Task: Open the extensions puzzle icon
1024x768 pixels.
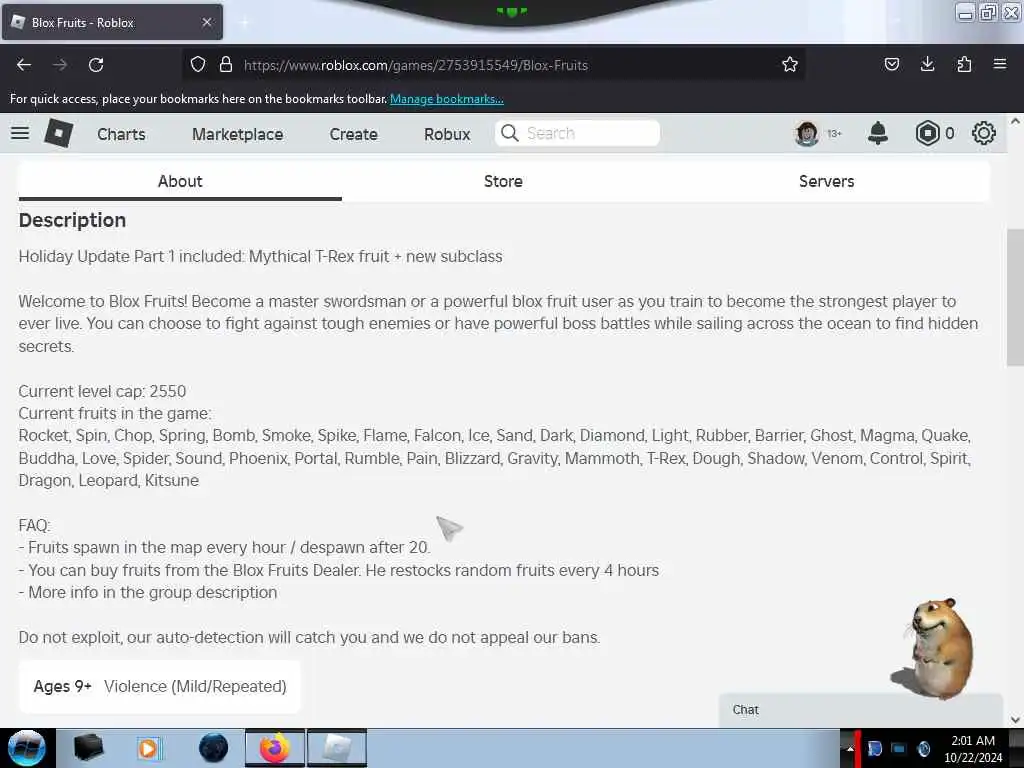Action: pyautogui.click(x=964, y=64)
